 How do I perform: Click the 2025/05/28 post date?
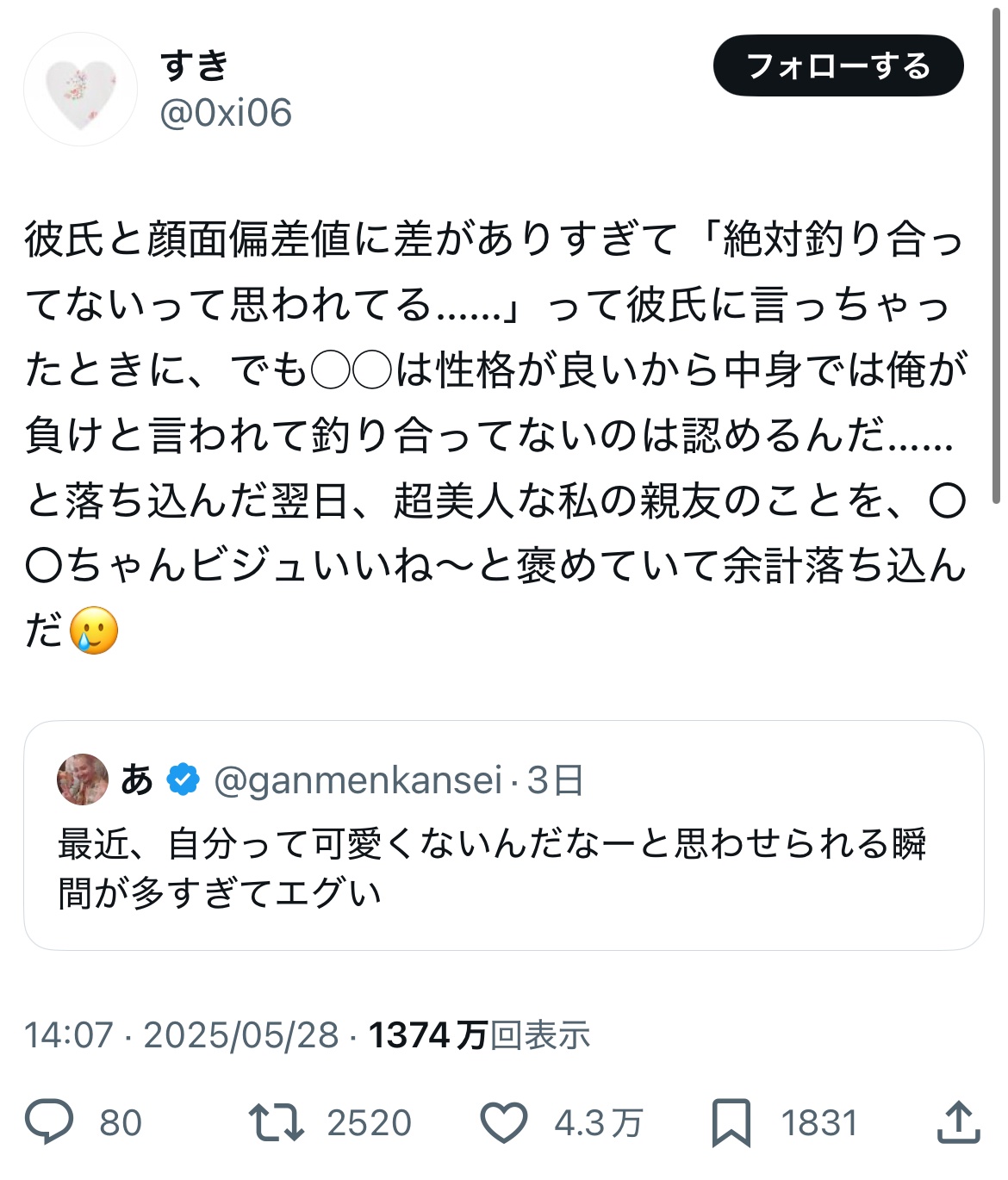point(241,1034)
